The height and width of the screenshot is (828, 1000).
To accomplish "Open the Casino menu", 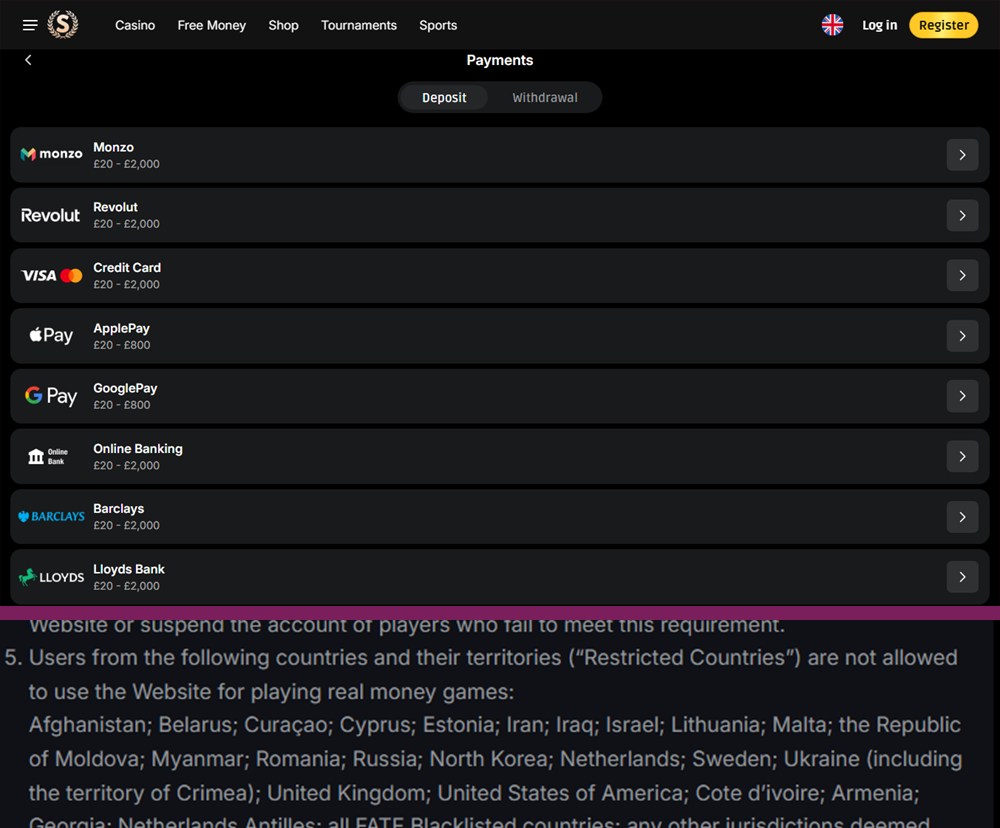I will pyautogui.click(x=135, y=25).
